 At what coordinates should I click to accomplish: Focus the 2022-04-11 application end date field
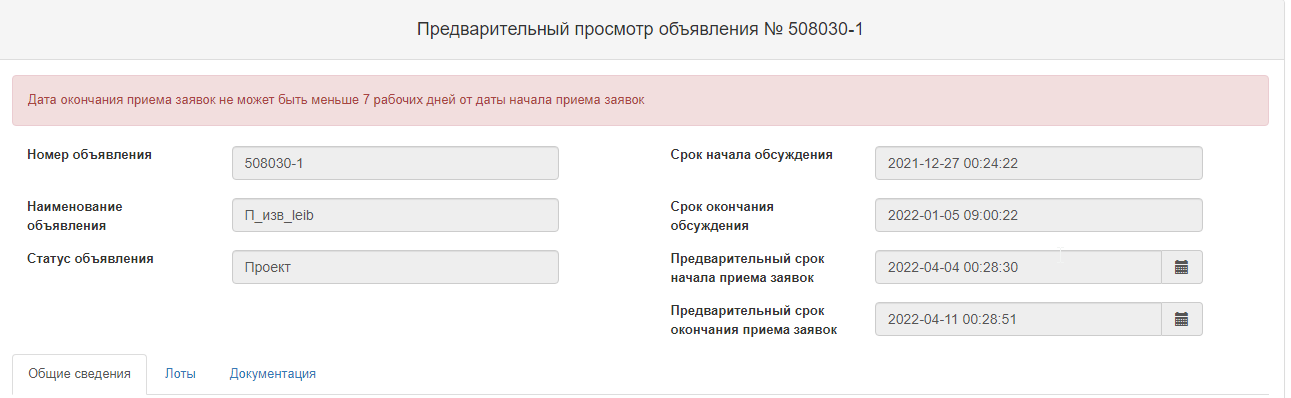coord(1018,319)
